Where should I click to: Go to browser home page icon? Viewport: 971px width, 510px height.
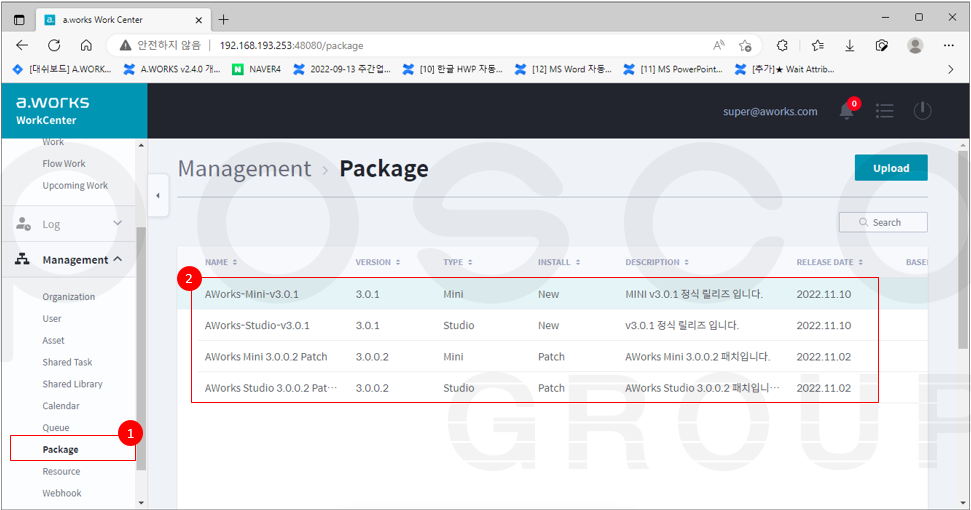tap(86, 45)
